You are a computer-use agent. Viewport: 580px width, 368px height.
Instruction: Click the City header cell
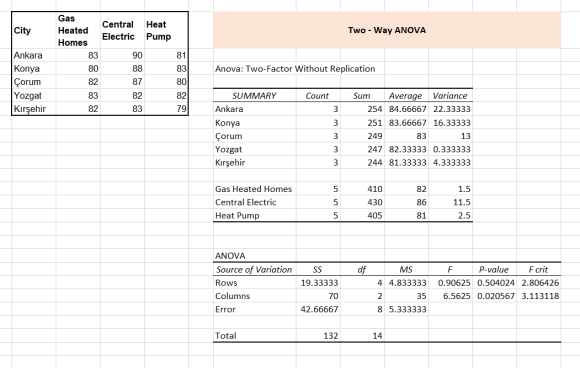click(x=34, y=30)
